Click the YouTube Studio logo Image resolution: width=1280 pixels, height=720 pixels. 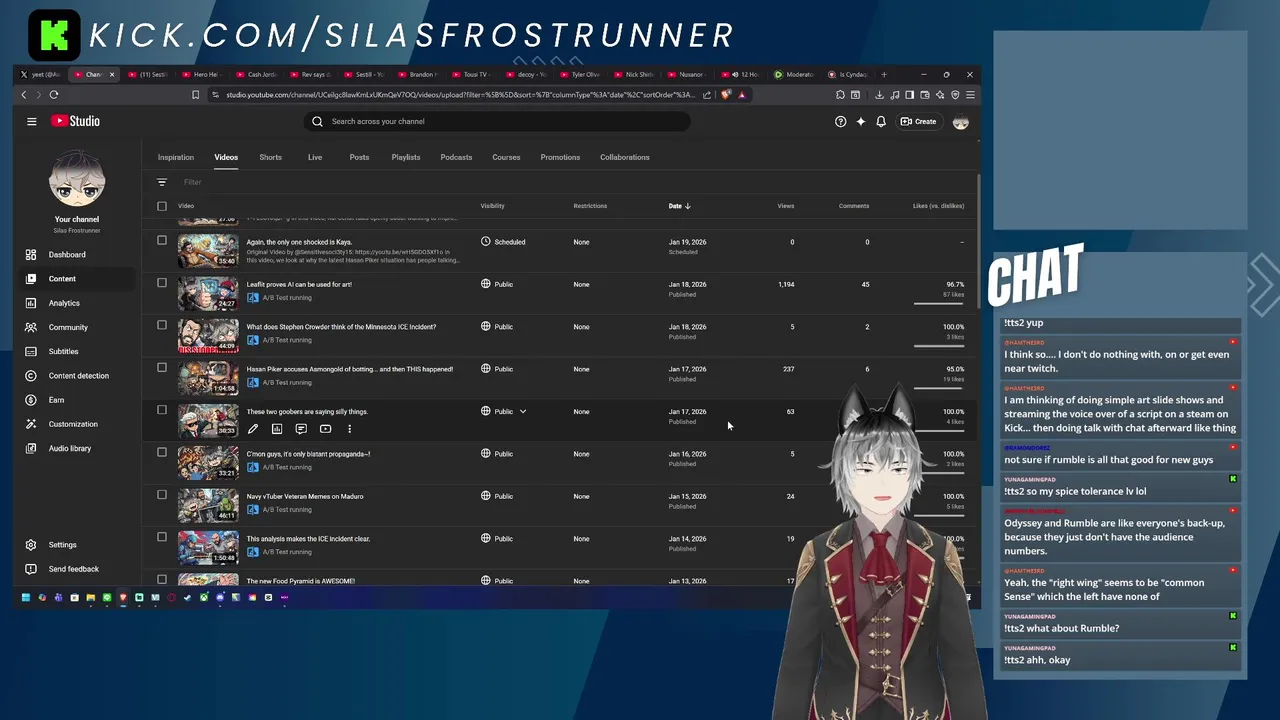click(76, 121)
